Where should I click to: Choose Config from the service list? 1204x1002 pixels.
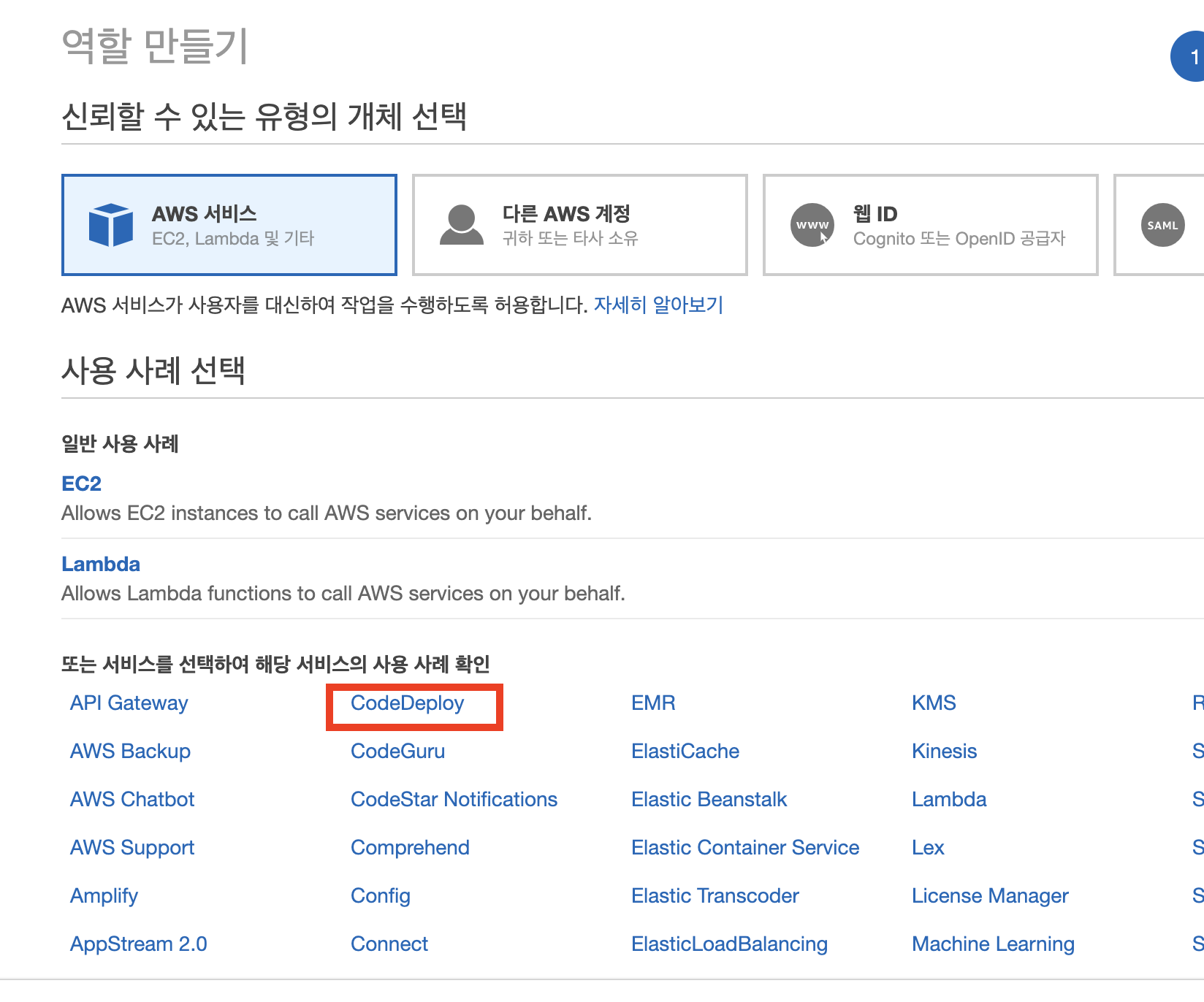click(x=381, y=895)
